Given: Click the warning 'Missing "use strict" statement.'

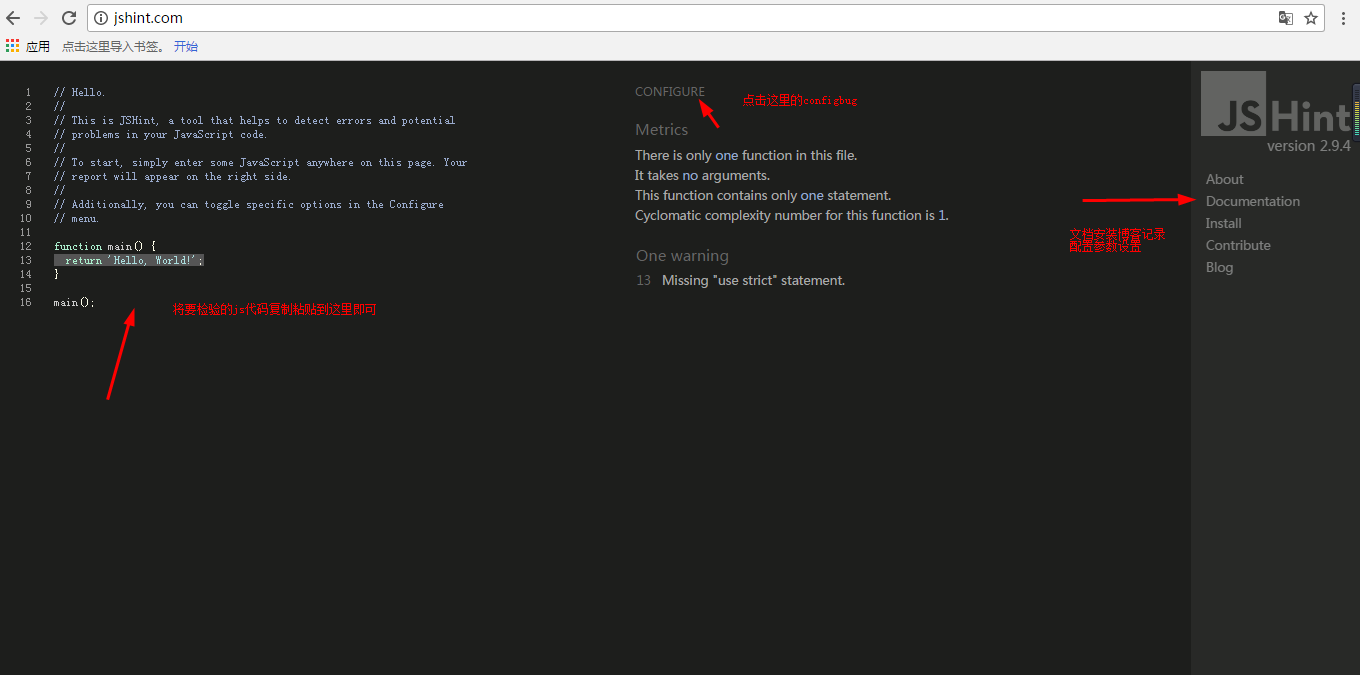Looking at the screenshot, I should pyautogui.click(x=753, y=280).
